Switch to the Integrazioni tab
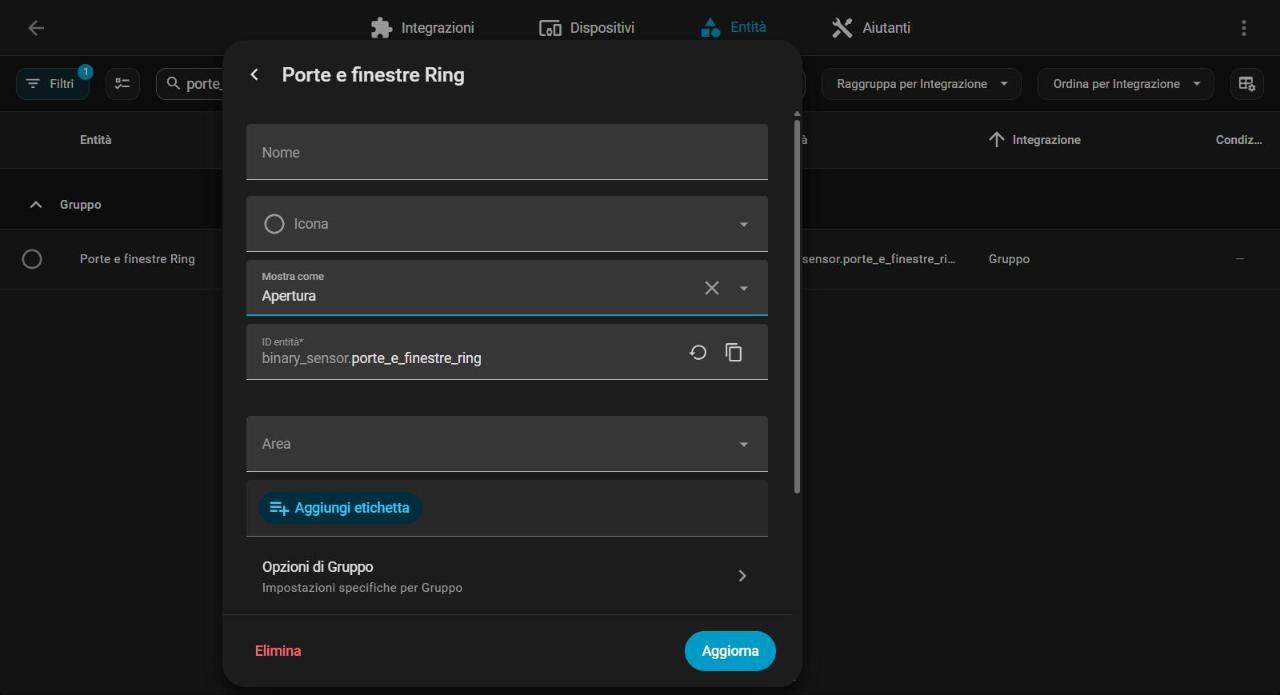Viewport: 1280px width, 695px height. click(422, 28)
